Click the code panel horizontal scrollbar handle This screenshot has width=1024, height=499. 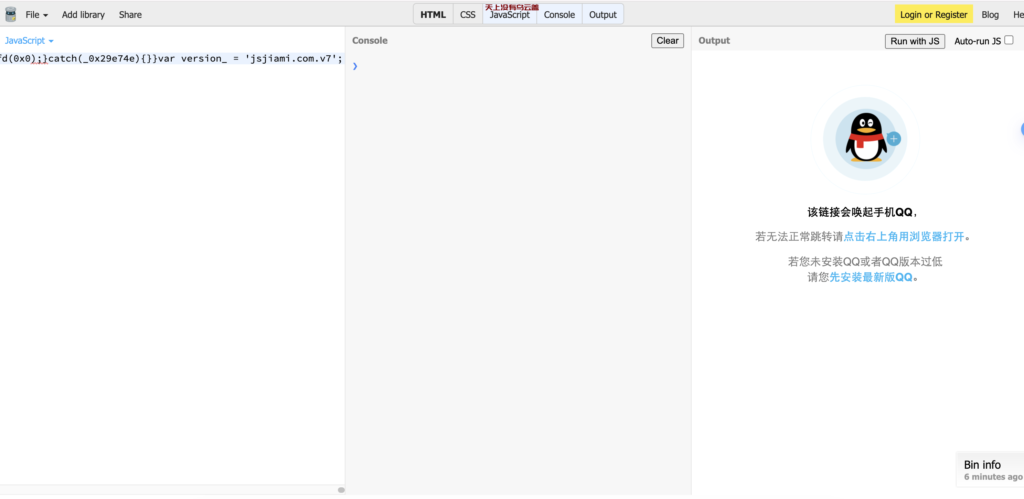pyautogui.click(x=341, y=490)
